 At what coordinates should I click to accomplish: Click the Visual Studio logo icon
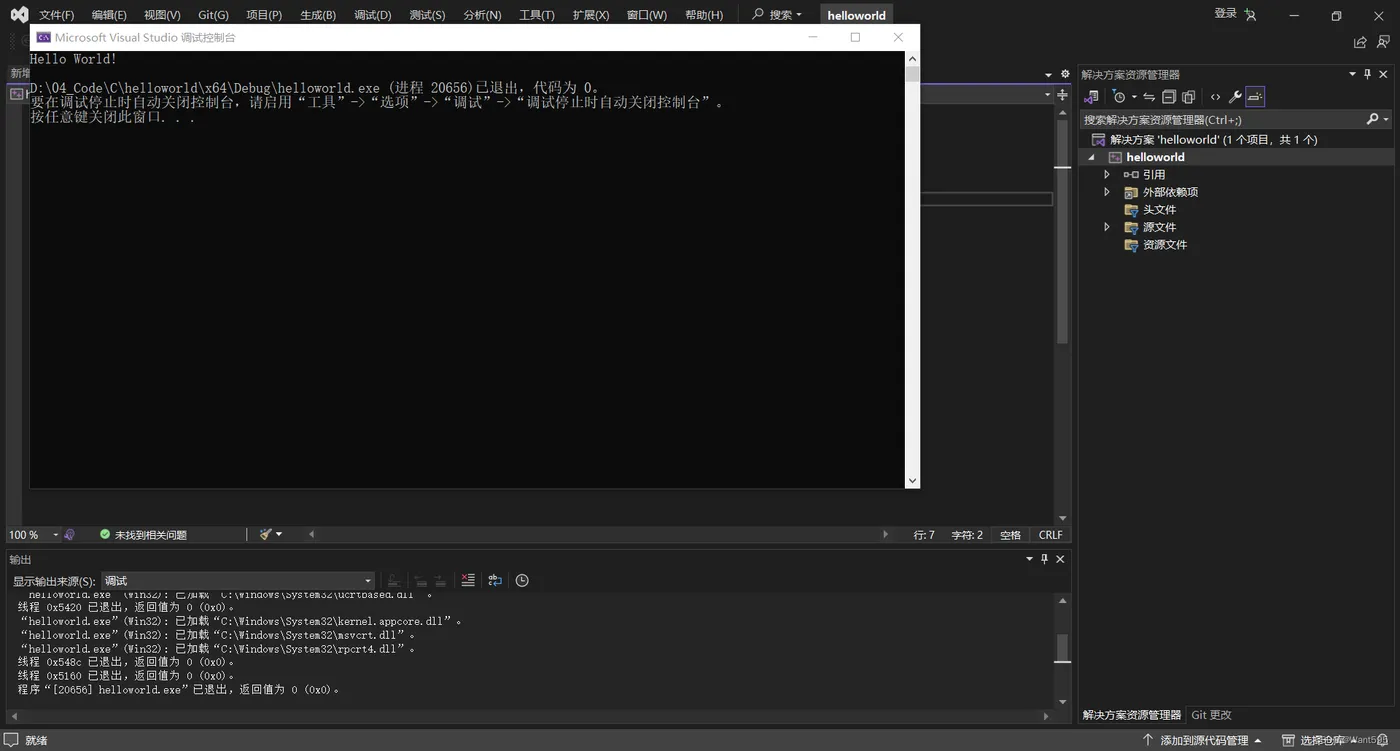[x=19, y=14]
